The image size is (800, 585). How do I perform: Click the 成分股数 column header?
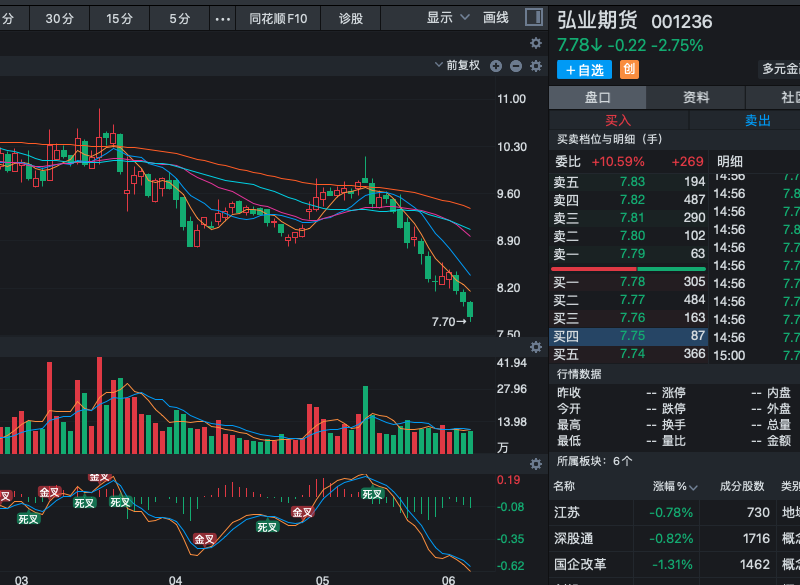[x=742, y=487]
